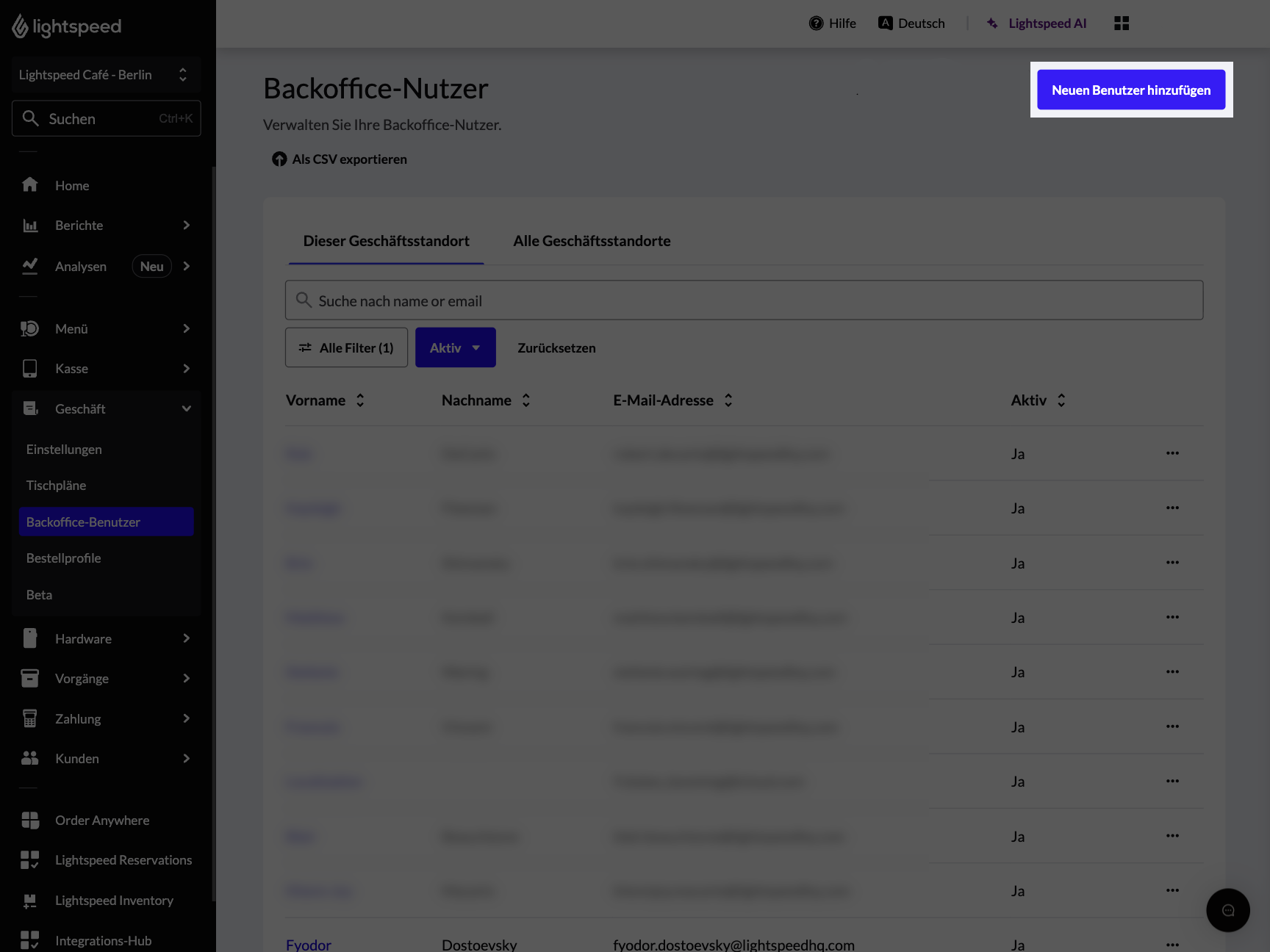Click the Berichte bar chart icon
Image resolution: width=1270 pixels, height=952 pixels.
[30, 226]
